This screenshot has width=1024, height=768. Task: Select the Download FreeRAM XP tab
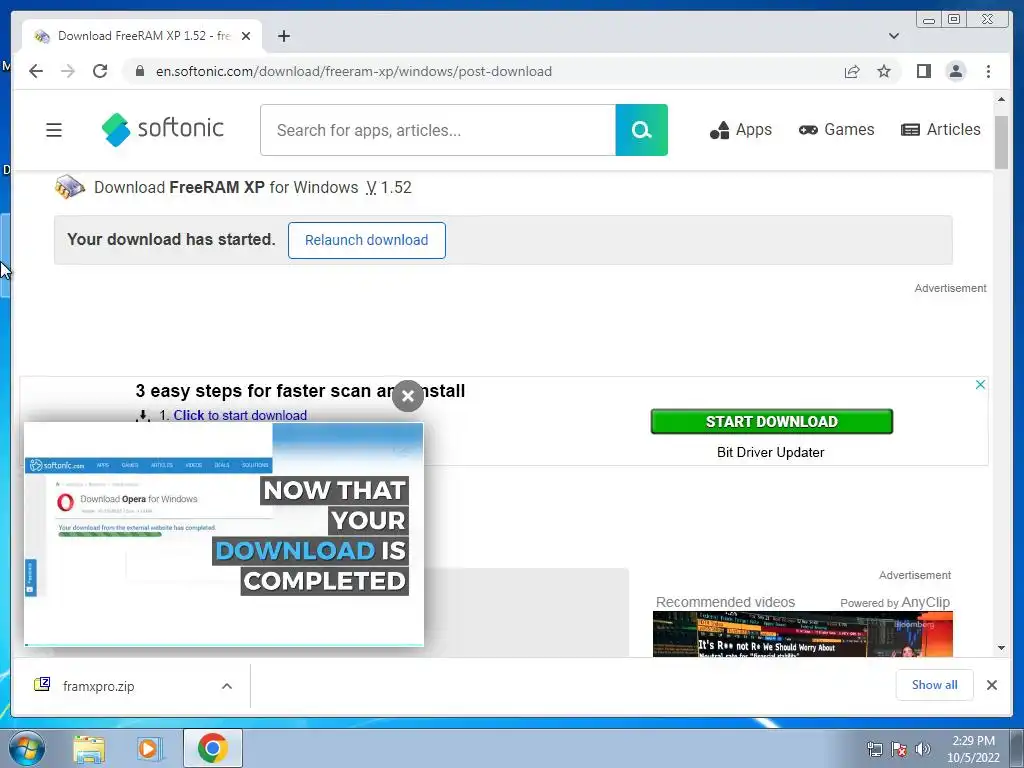click(x=142, y=36)
